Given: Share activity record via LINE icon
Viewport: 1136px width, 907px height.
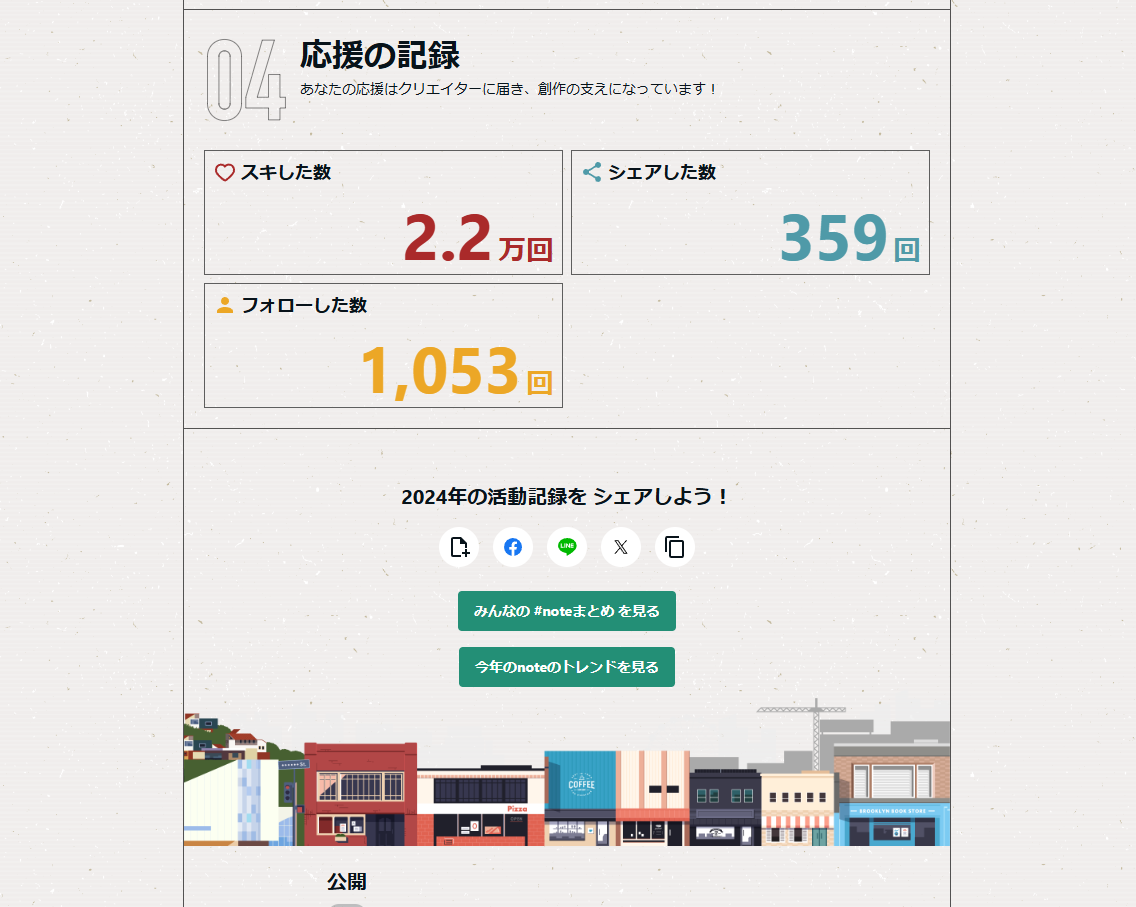Looking at the screenshot, I should [567, 547].
